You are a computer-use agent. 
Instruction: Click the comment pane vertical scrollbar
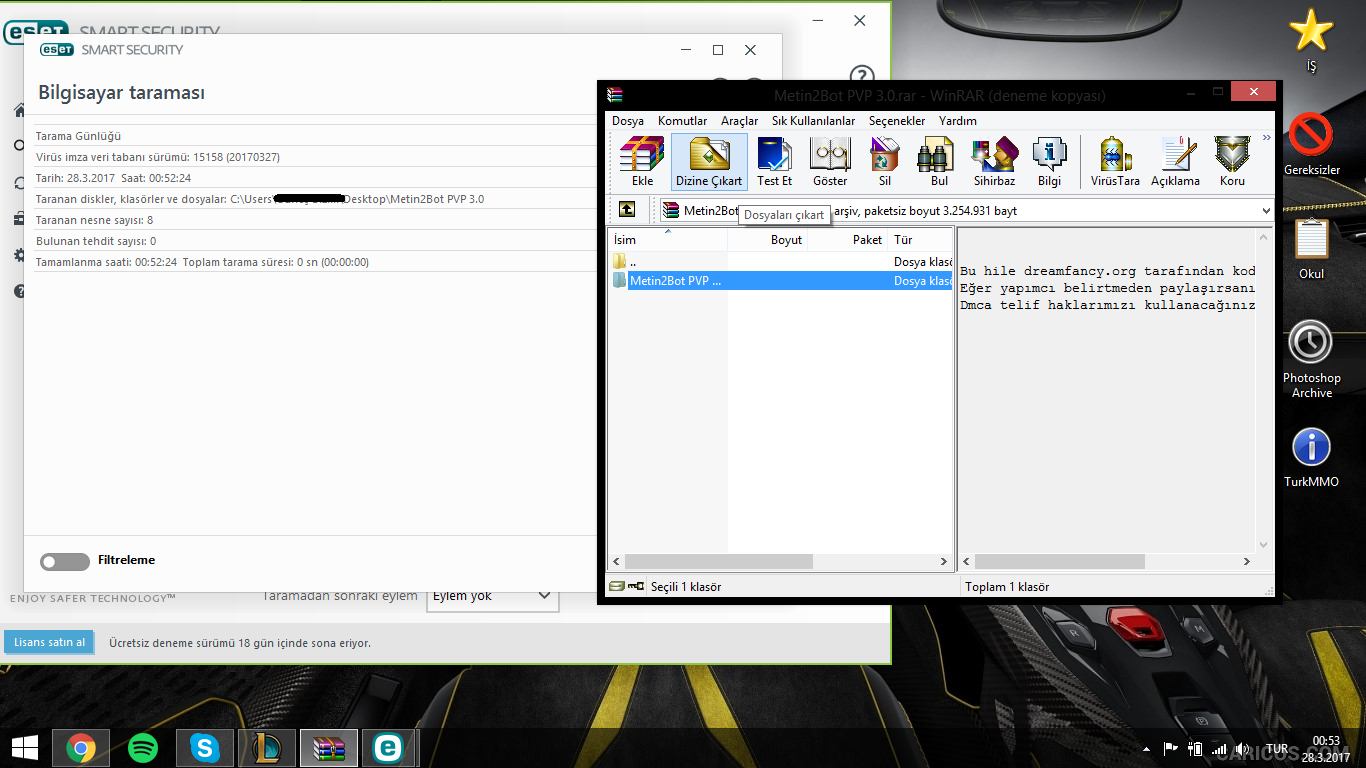pyautogui.click(x=1264, y=390)
